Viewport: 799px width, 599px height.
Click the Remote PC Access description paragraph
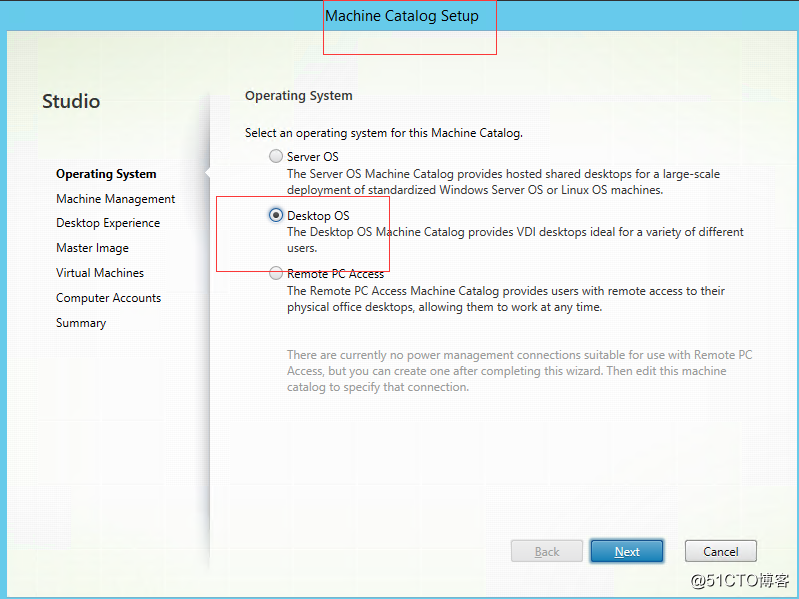(x=506, y=299)
